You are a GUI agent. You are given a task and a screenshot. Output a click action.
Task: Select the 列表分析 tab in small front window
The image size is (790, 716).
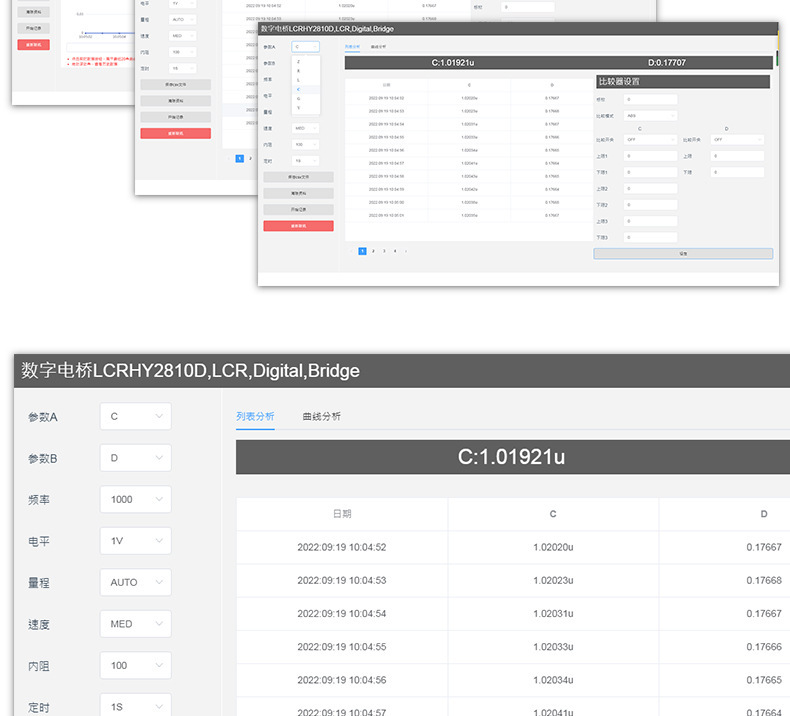(352, 46)
